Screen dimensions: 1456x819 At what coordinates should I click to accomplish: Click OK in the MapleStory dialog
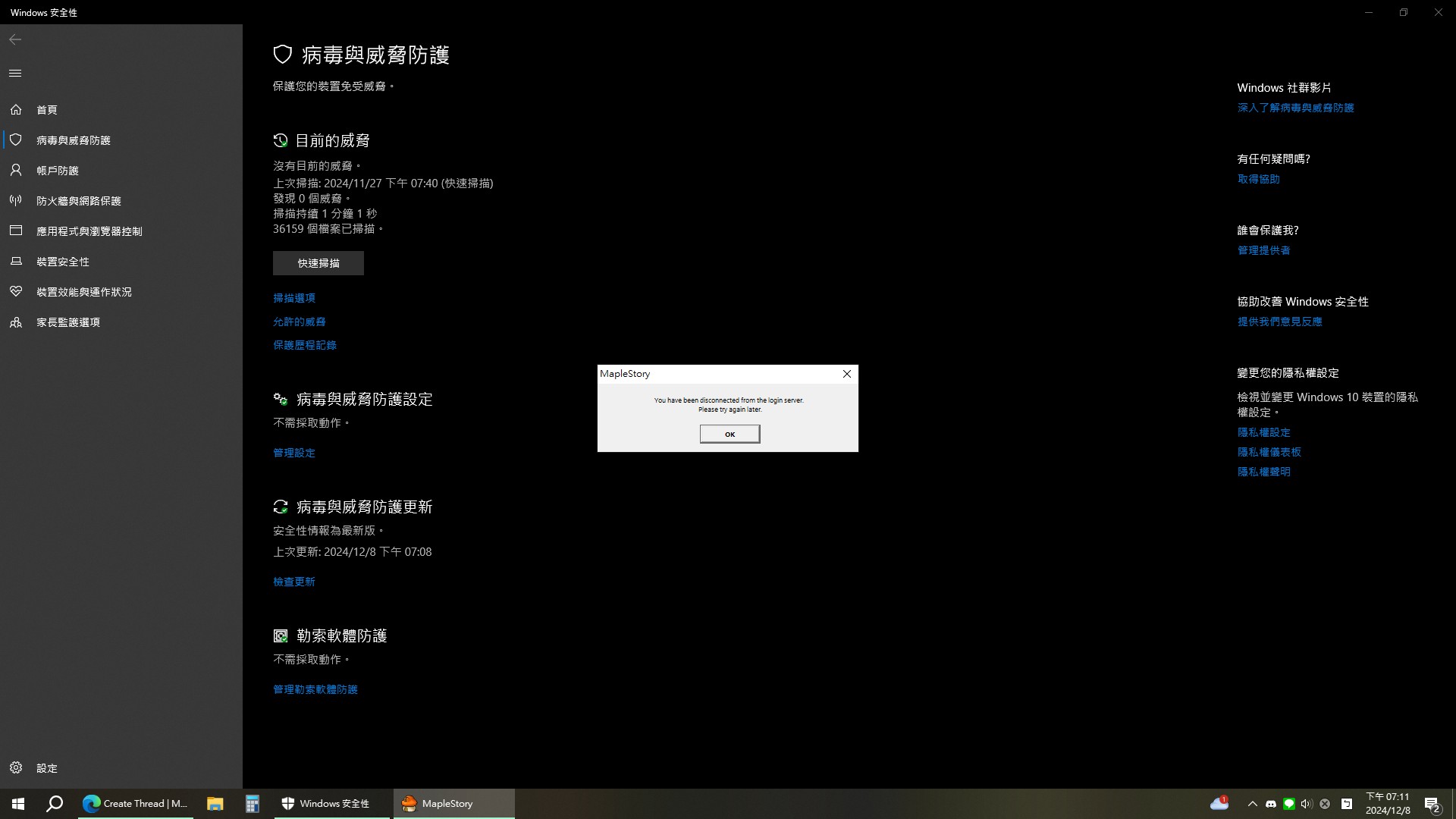(730, 434)
